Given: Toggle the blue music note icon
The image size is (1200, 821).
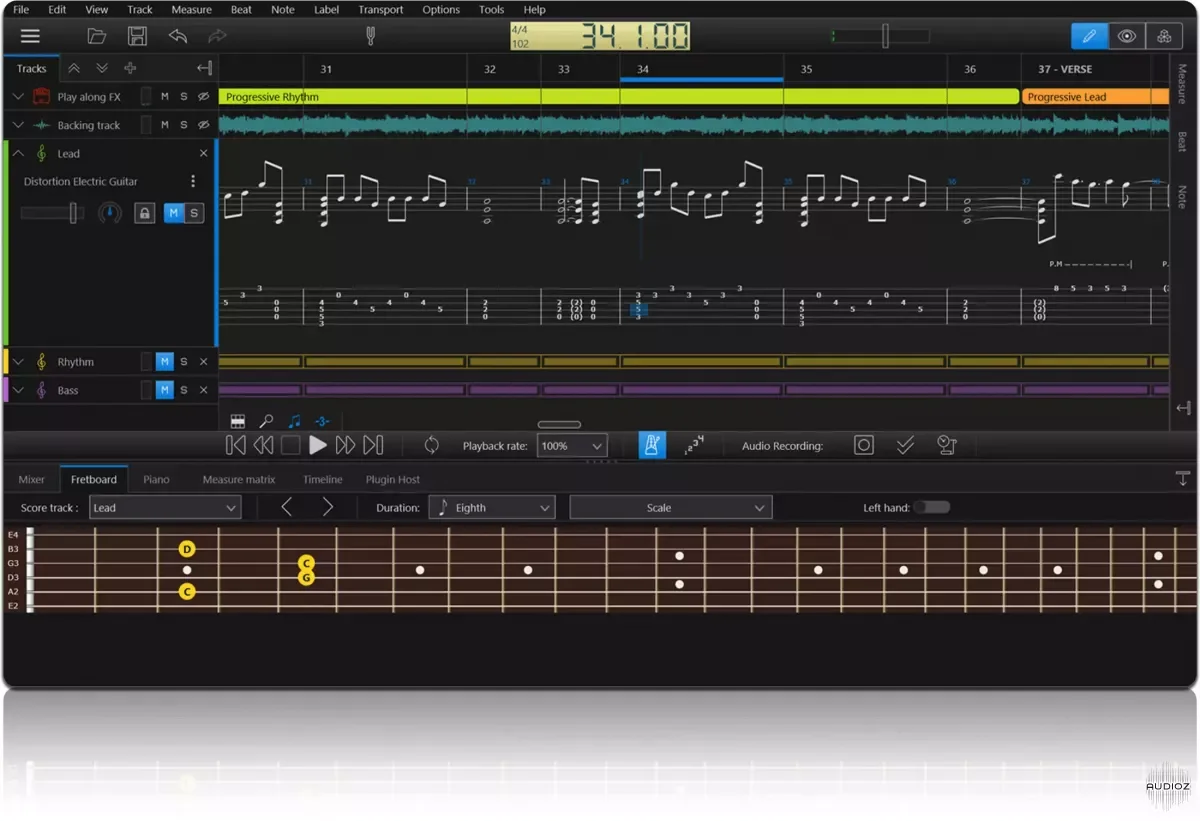Looking at the screenshot, I should tap(294, 421).
